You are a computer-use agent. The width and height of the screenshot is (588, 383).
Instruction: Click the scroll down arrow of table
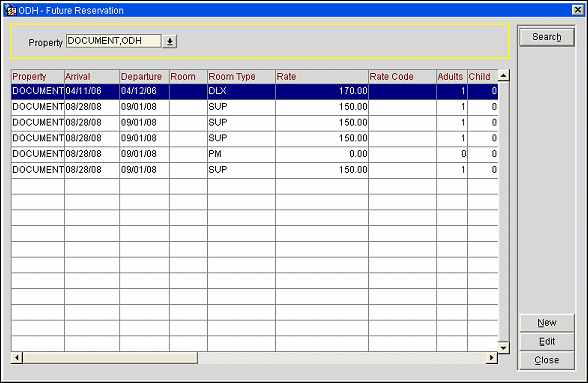503,347
